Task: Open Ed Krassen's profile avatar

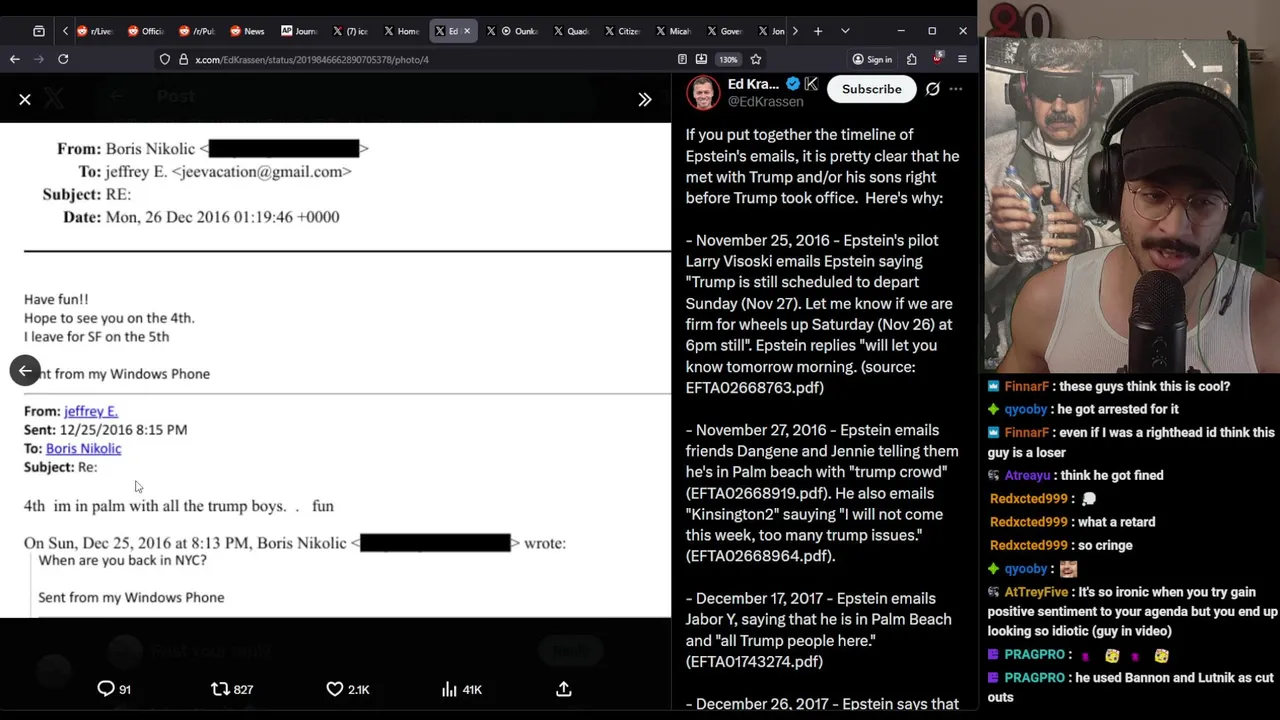Action: point(703,91)
